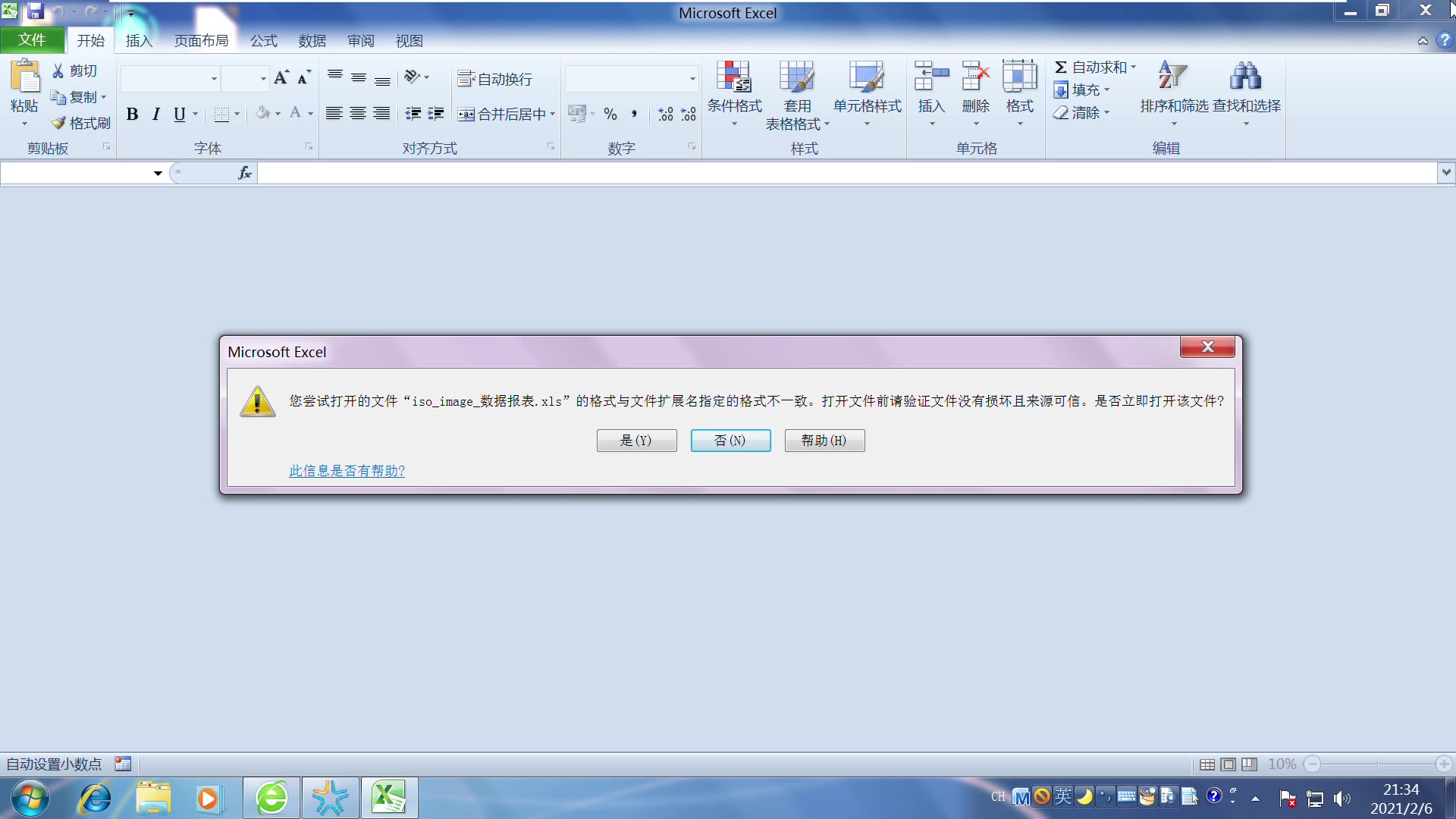The image size is (1456, 819).
Task: Toggle center text alignment
Action: [358, 114]
